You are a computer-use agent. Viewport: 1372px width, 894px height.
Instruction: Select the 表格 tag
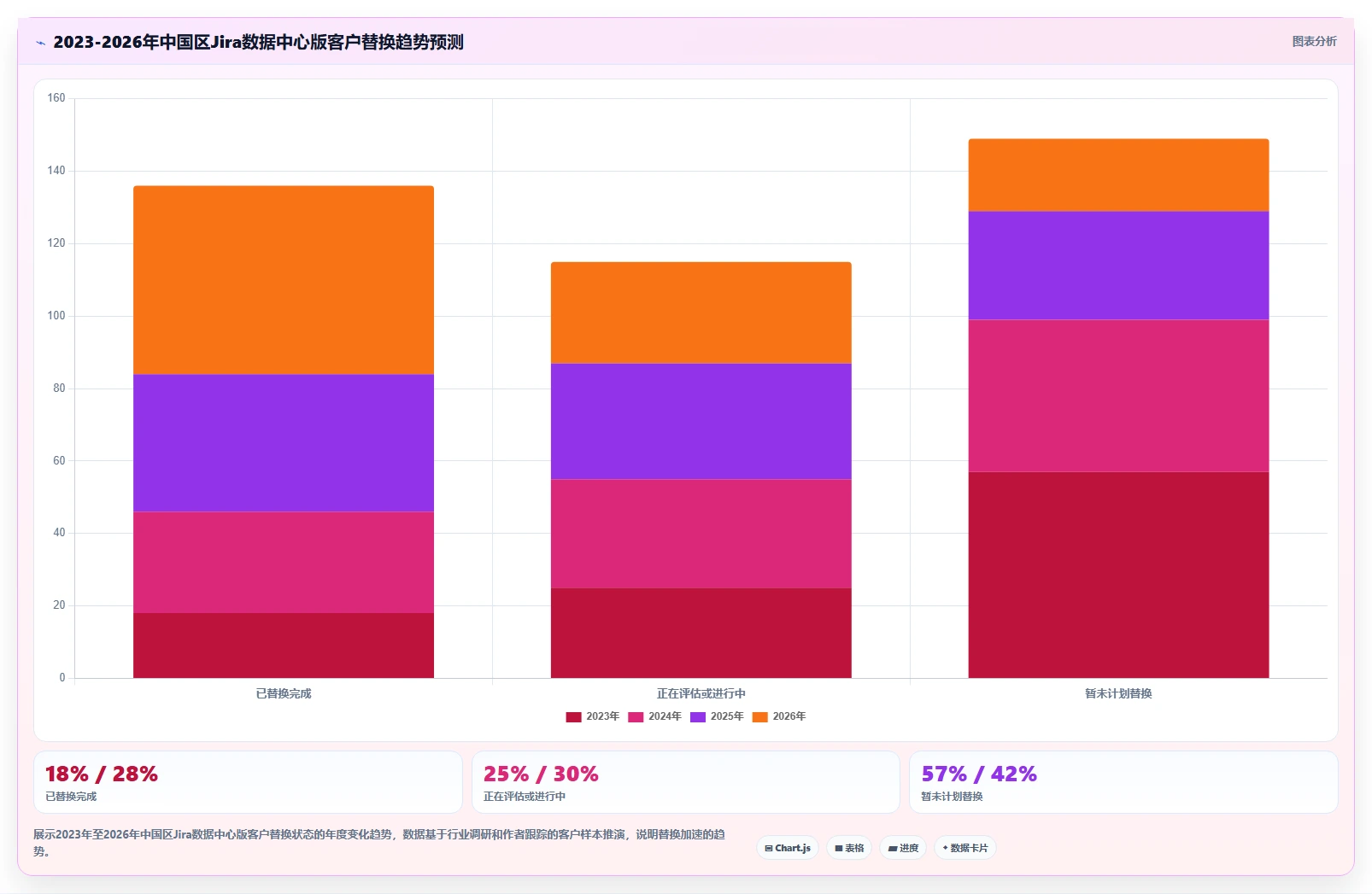pos(849,848)
